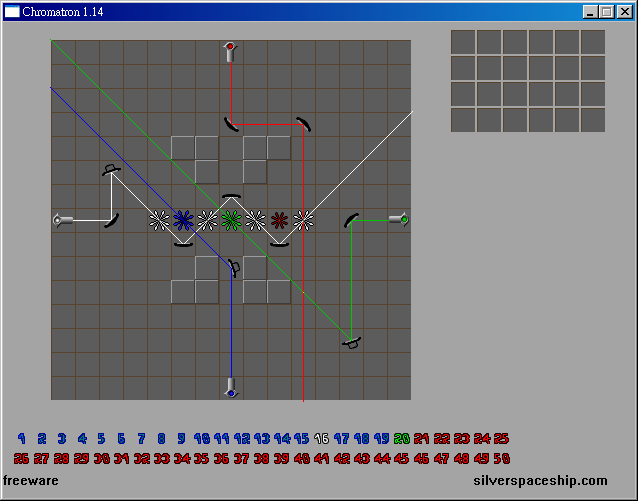Screen dimensions: 638x501
Task: Open level 12
Action: click(242, 438)
